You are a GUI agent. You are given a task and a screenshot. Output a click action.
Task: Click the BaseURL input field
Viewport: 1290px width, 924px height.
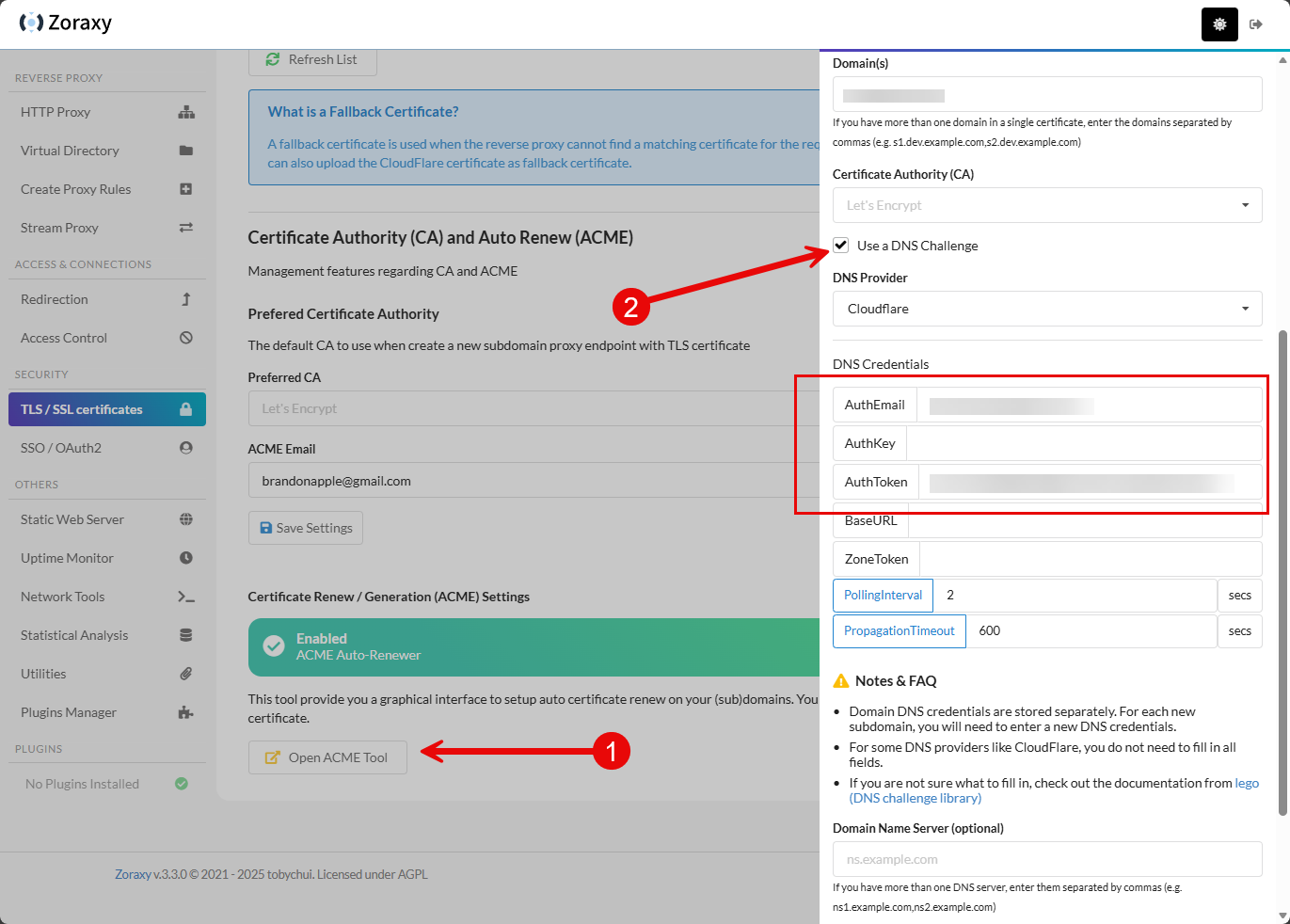pyautogui.click(x=1085, y=520)
